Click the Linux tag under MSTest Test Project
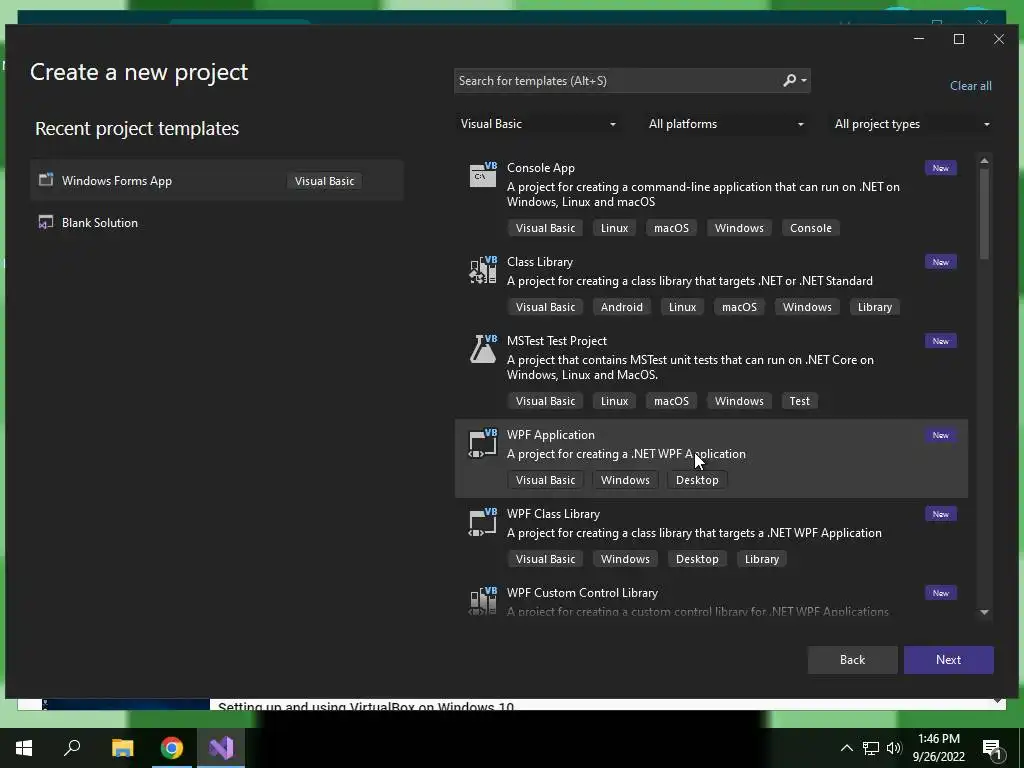1024x768 pixels. [615, 401]
